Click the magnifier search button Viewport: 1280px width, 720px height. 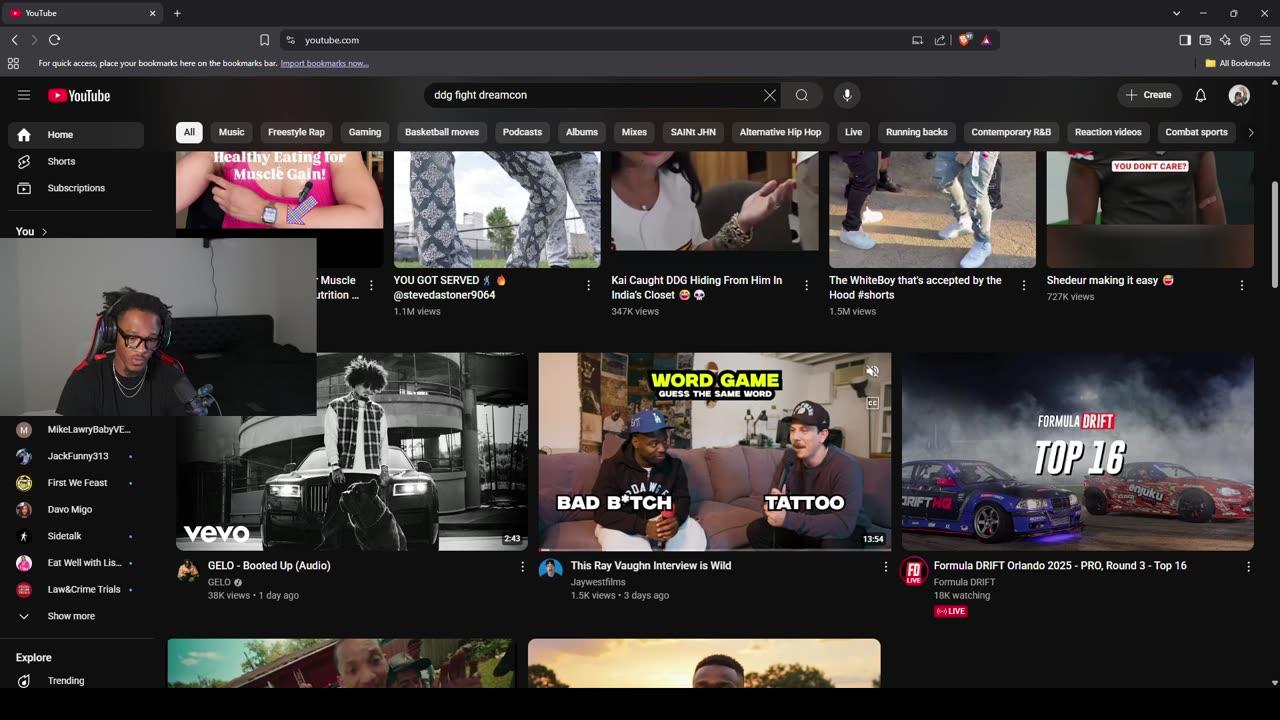tap(802, 95)
